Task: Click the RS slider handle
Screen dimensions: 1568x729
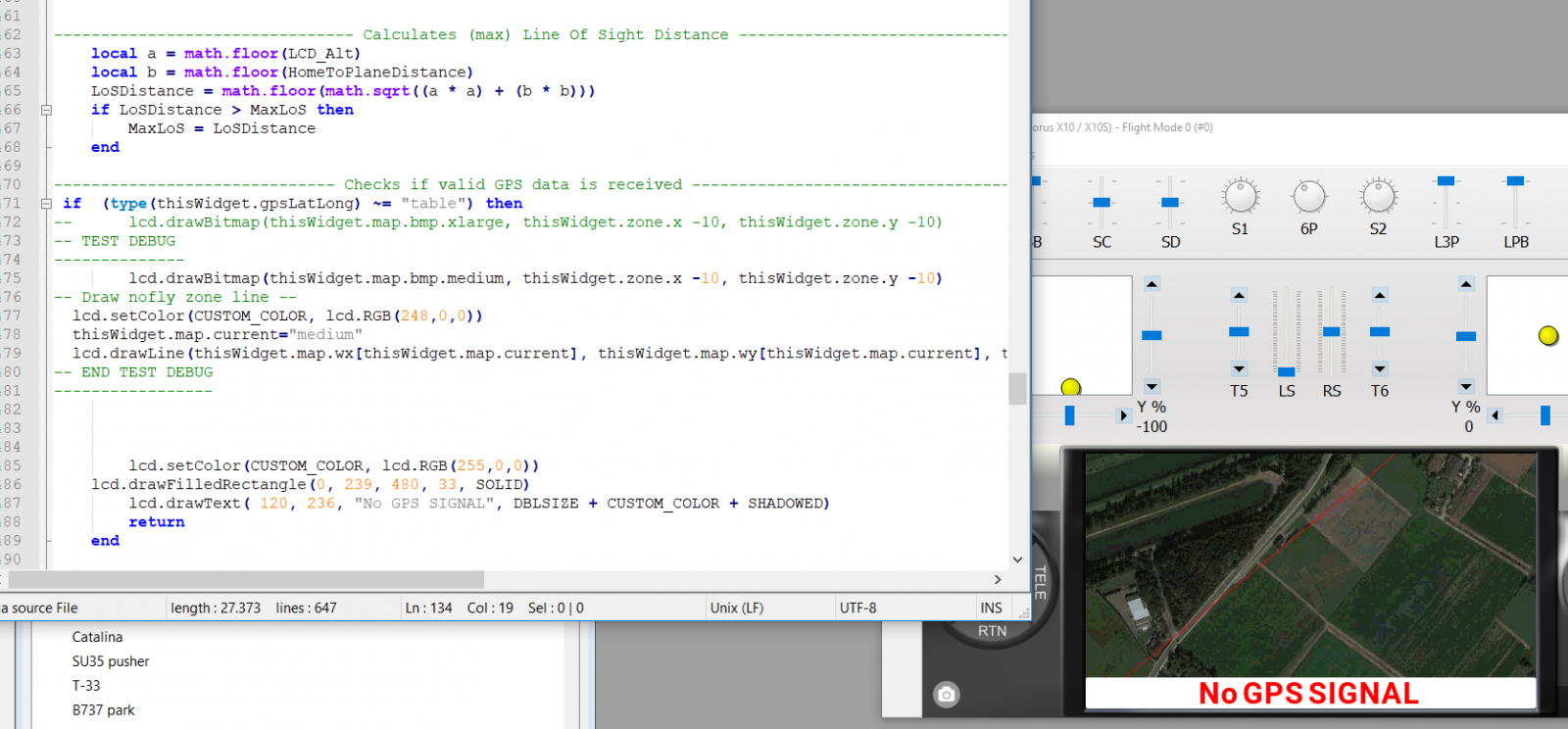Action: point(1331,332)
